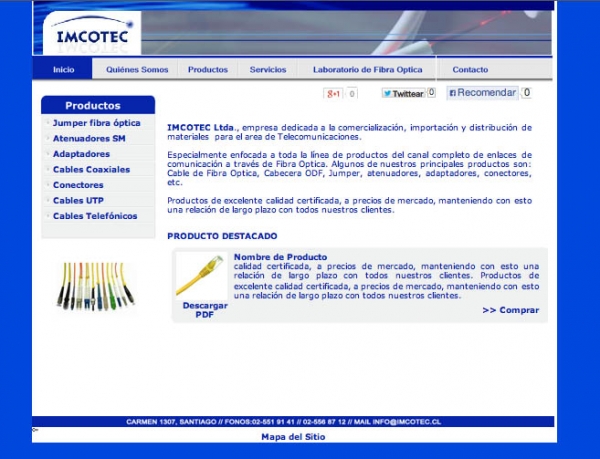
Task: Select Conectores in the product list
Action: [78, 185]
